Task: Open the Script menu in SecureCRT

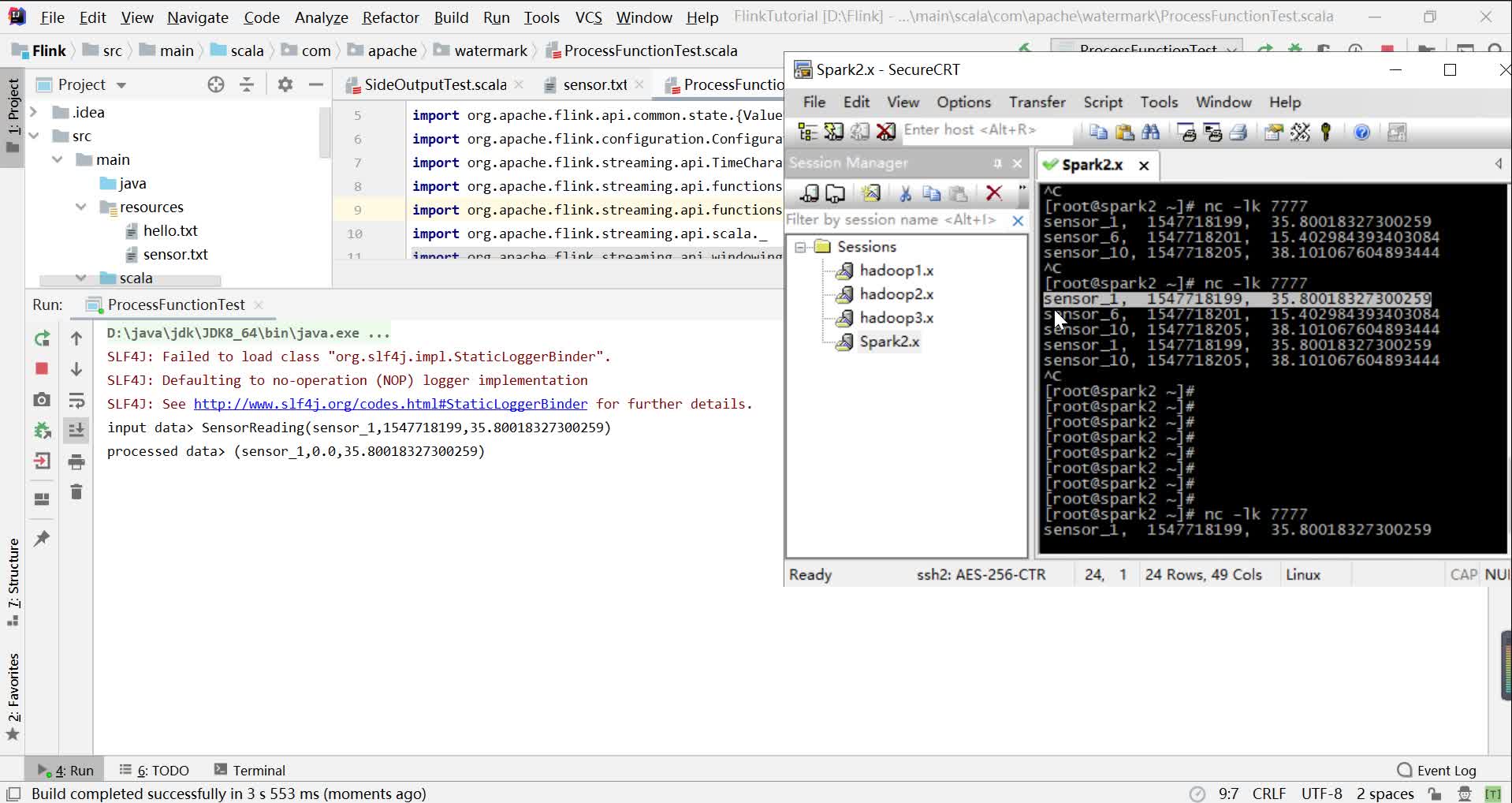Action: (1103, 102)
